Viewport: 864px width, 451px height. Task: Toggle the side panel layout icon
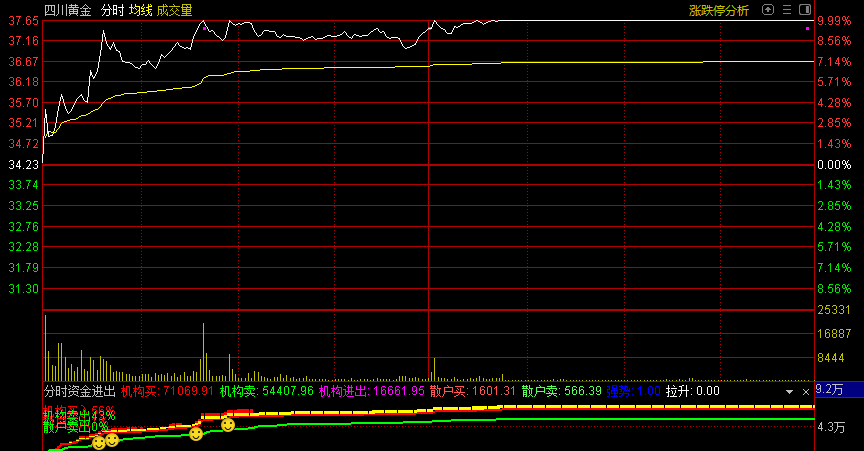807,10
